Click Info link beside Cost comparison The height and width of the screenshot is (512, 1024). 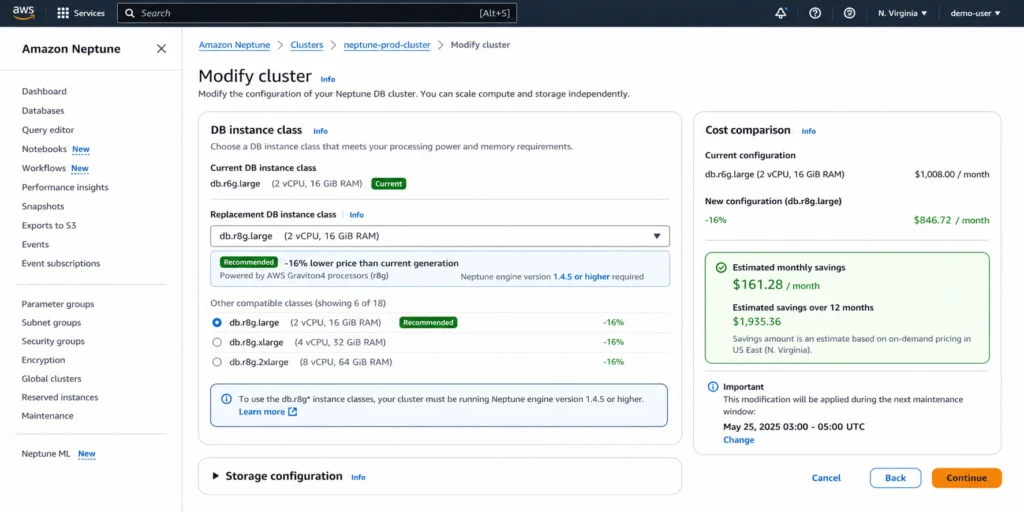pyautogui.click(x=808, y=131)
